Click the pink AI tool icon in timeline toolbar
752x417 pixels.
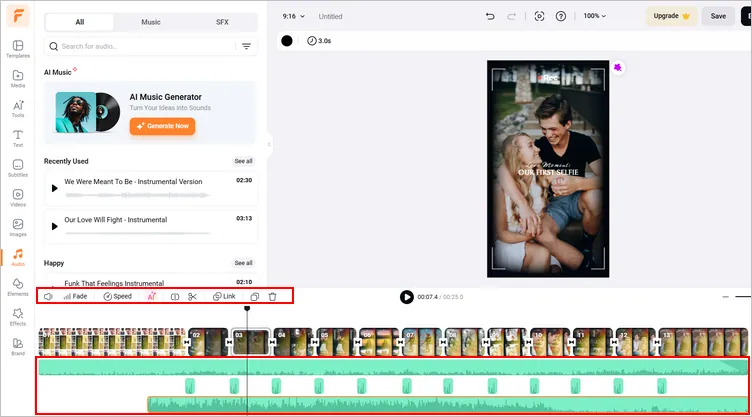click(152, 297)
